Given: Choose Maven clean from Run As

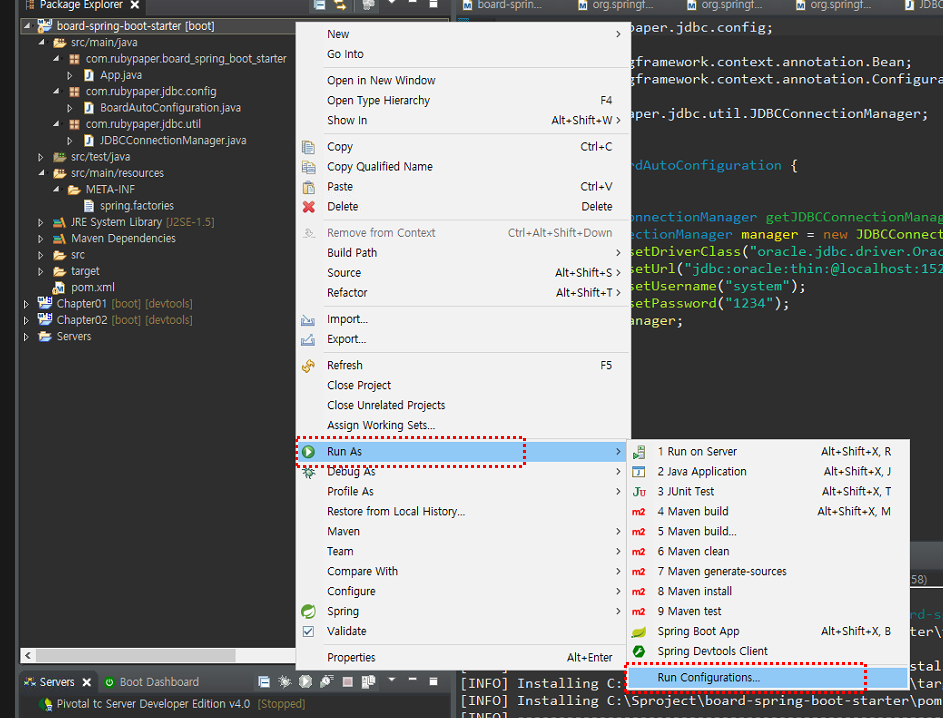Looking at the screenshot, I should tap(767, 551).
